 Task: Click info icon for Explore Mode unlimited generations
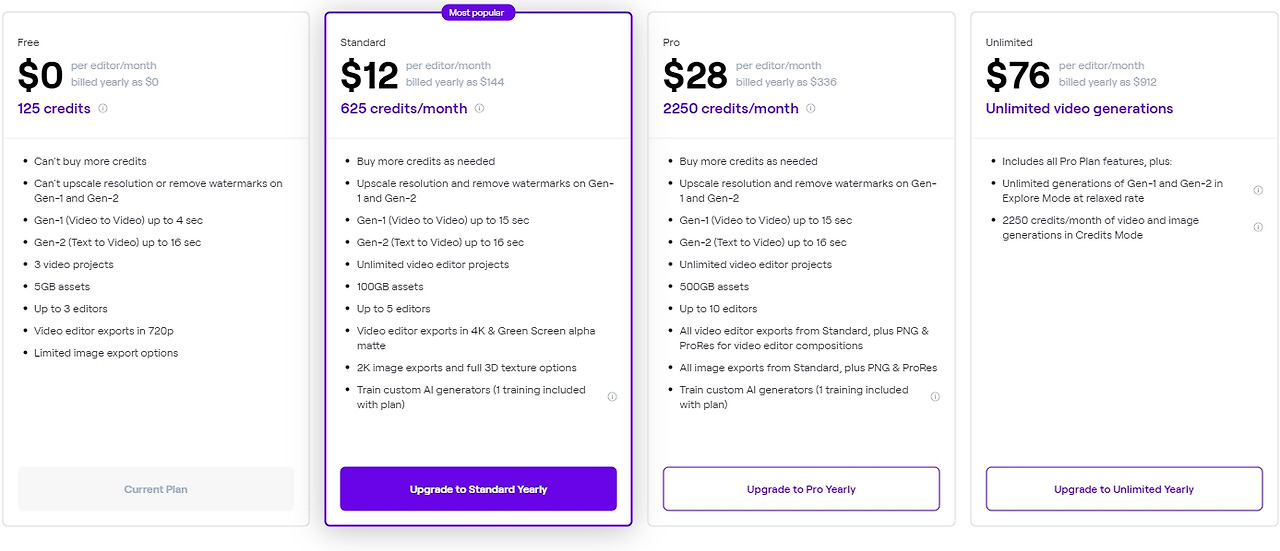click(1258, 190)
